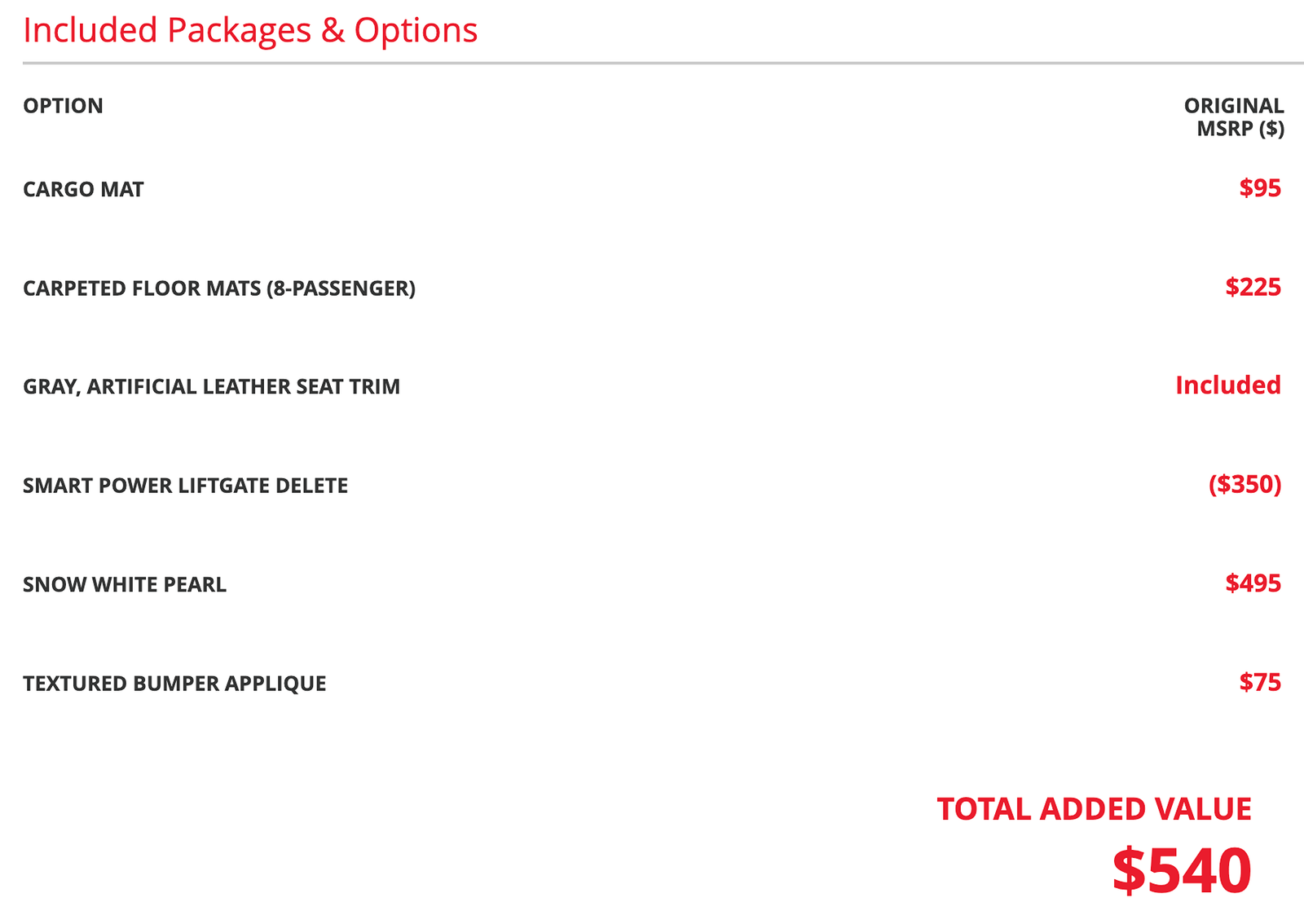Click the $225 floor mats price
1304x924 pixels.
pyautogui.click(x=1253, y=287)
